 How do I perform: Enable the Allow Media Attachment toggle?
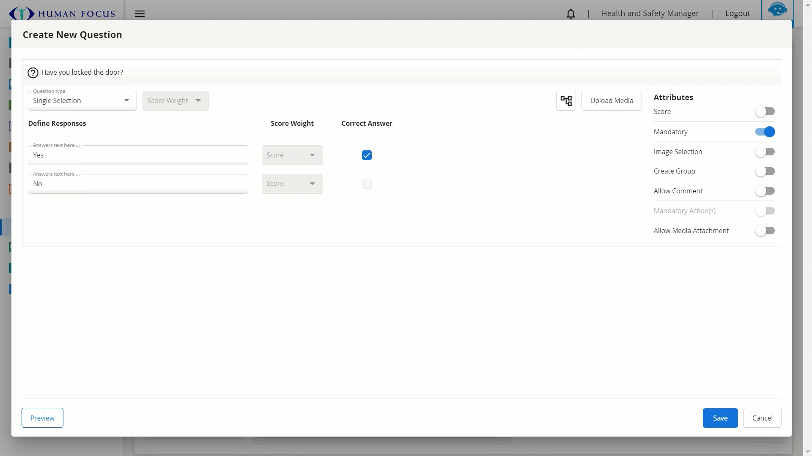click(765, 230)
